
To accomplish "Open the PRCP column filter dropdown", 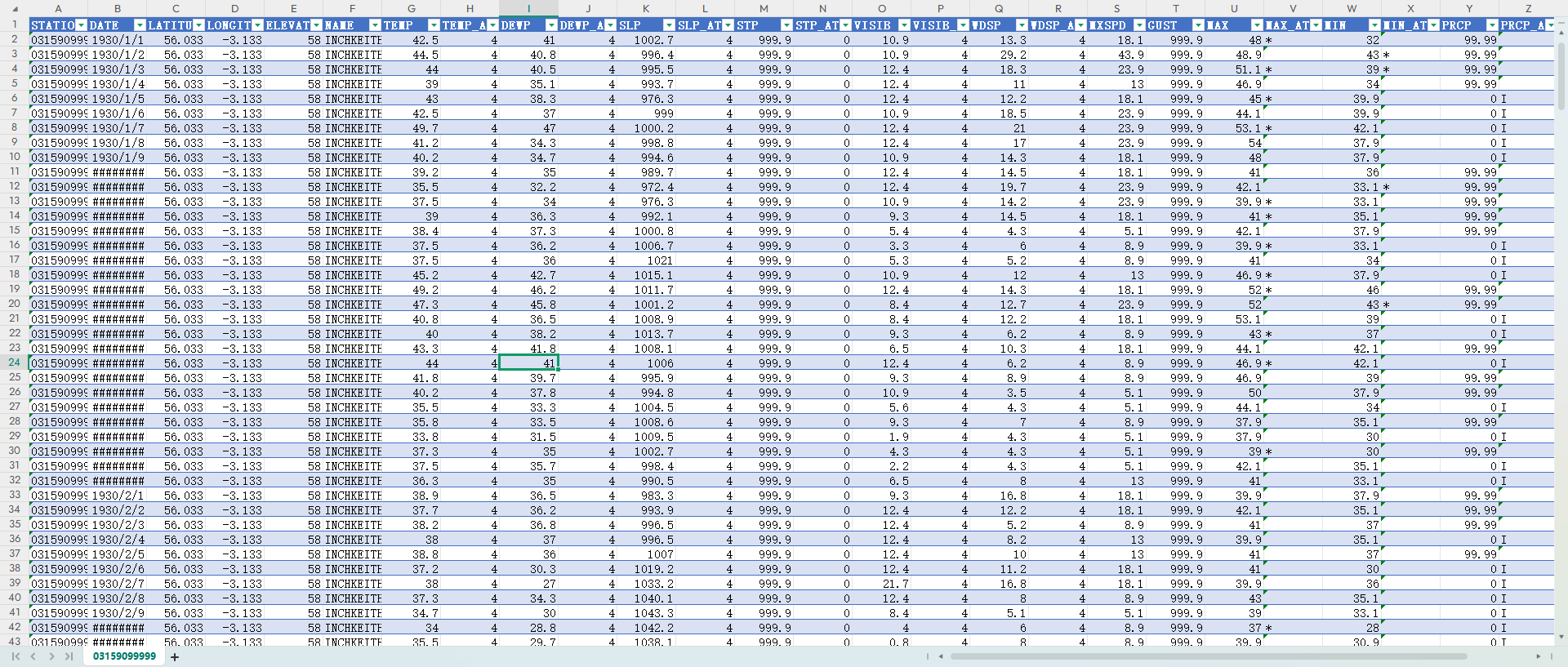I will (1492, 25).
